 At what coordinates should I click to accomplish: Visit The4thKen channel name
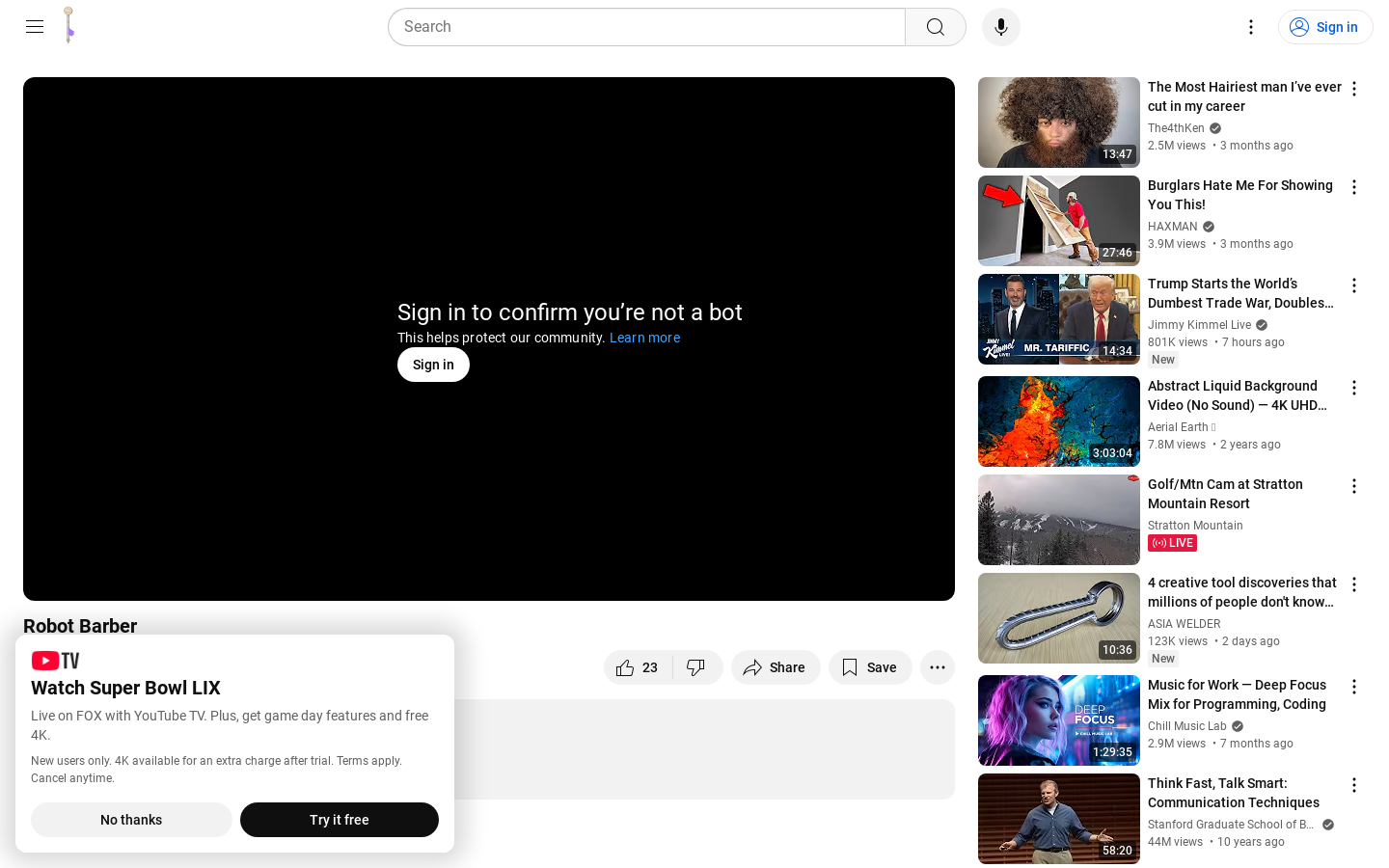1176,128
